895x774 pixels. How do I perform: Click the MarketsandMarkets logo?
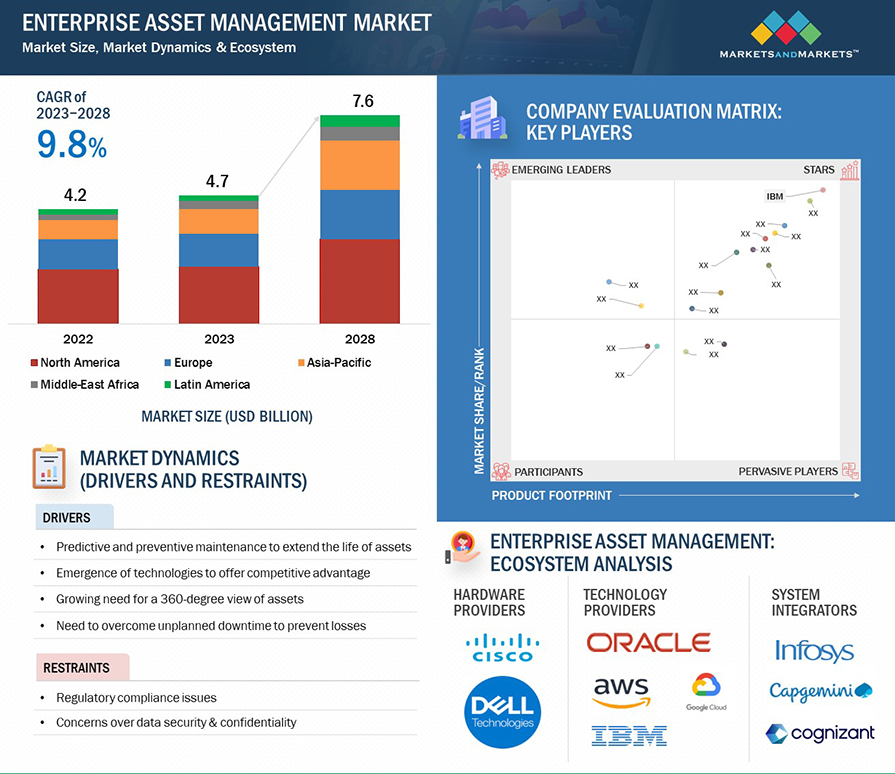pos(789,35)
